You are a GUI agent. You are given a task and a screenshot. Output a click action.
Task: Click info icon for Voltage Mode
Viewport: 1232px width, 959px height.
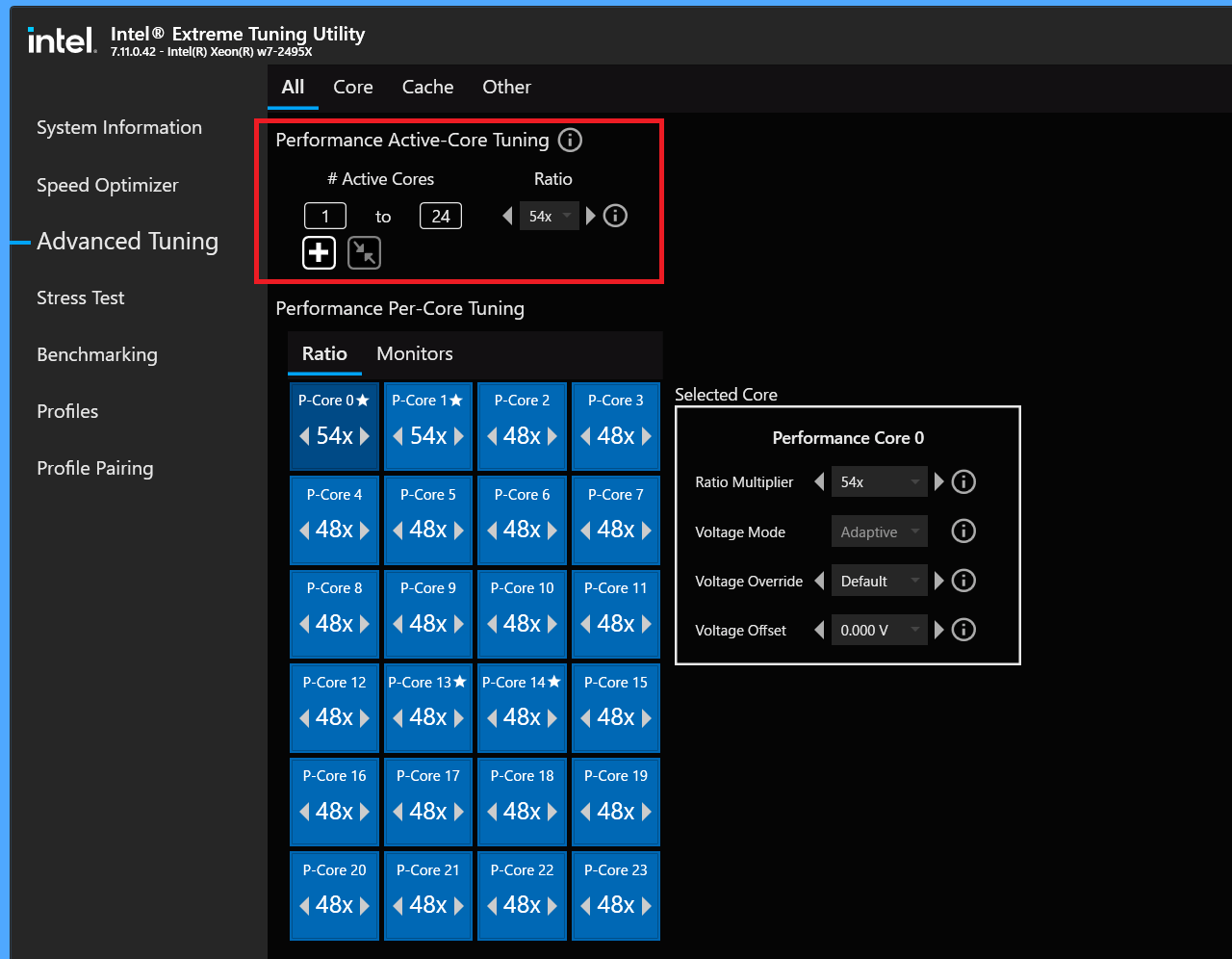click(x=963, y=531)
